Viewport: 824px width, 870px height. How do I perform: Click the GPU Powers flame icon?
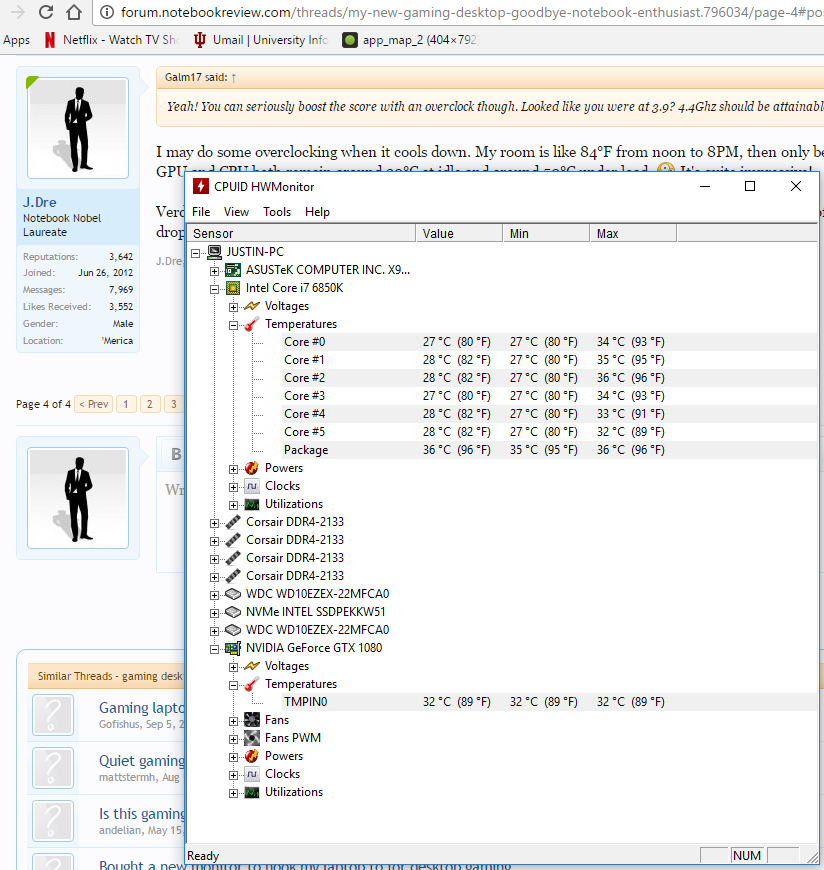(252, 756)
